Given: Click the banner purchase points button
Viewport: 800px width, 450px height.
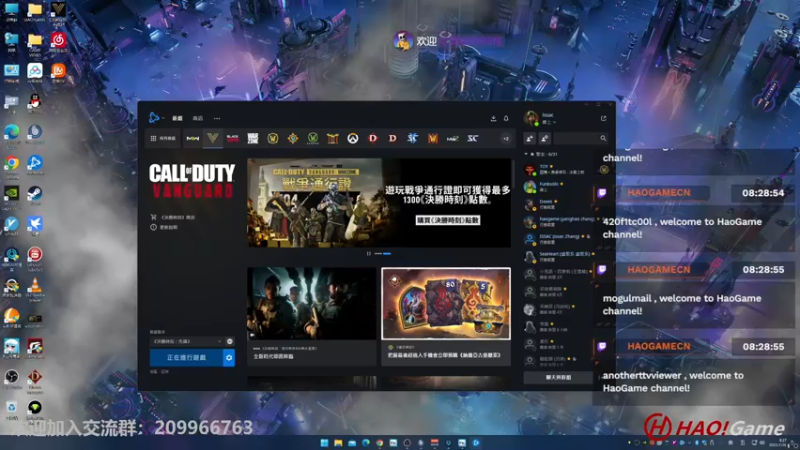Looking at the screenshot, I should point(447,220).
